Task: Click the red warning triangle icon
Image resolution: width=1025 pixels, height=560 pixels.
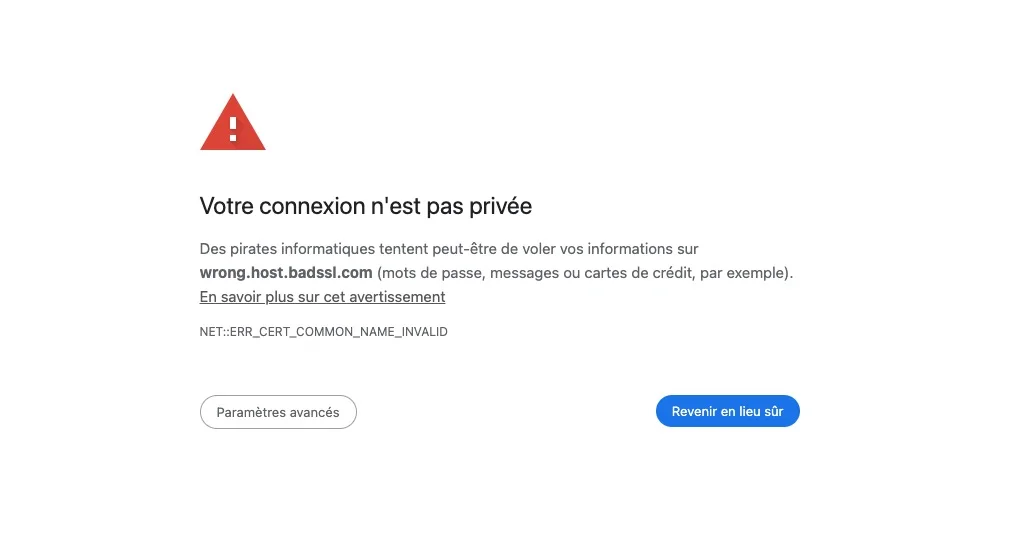Action: pos(232,124)
